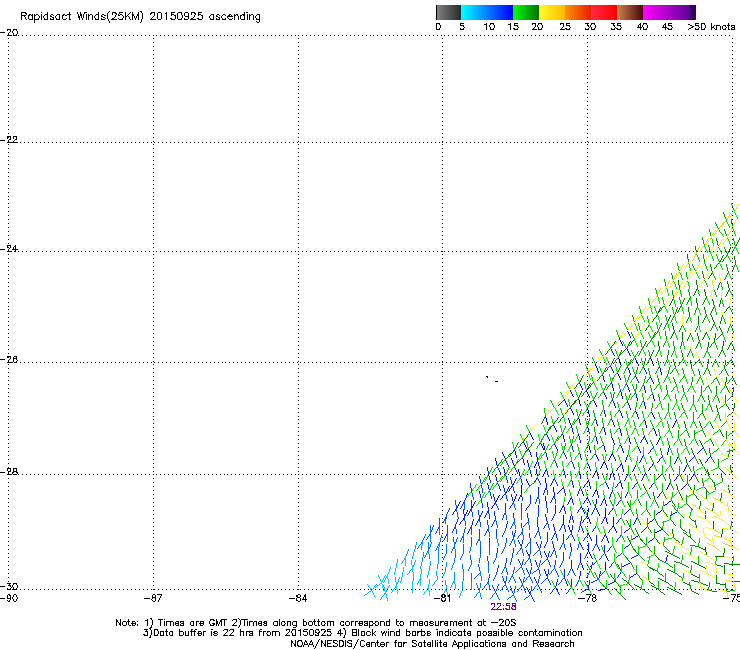Select the blue 10-15 knots color band
The width and height of the screenshot is (740, 650).
click(500, 12)
